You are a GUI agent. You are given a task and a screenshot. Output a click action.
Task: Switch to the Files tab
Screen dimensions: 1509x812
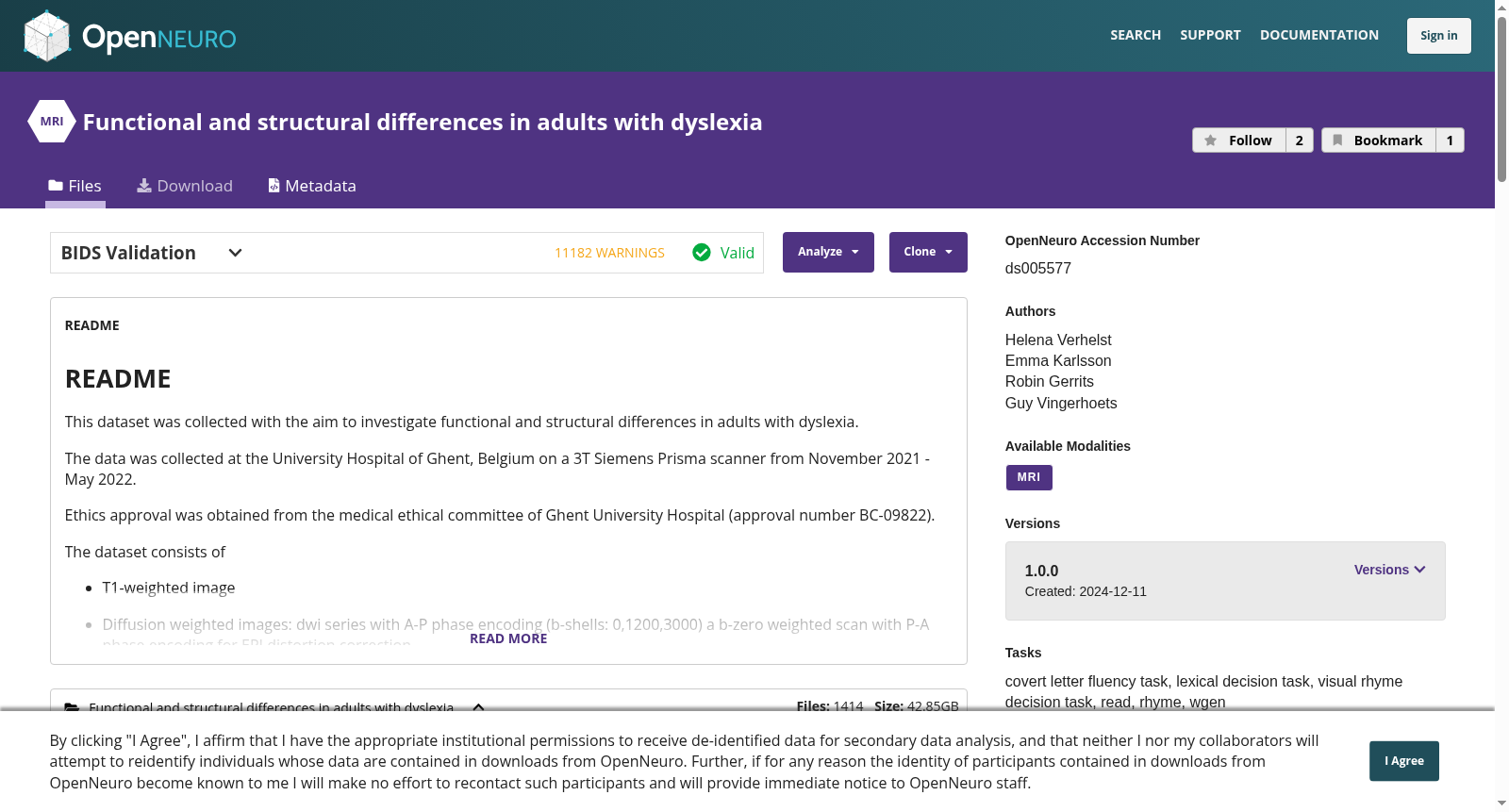point(75,186)
